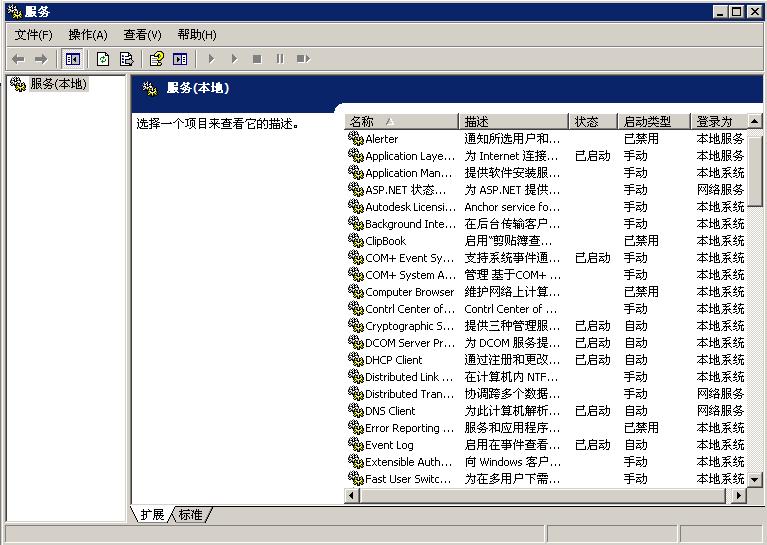
Task: Select the COM+ System Application icon
Action: click(x=356, y=274)
